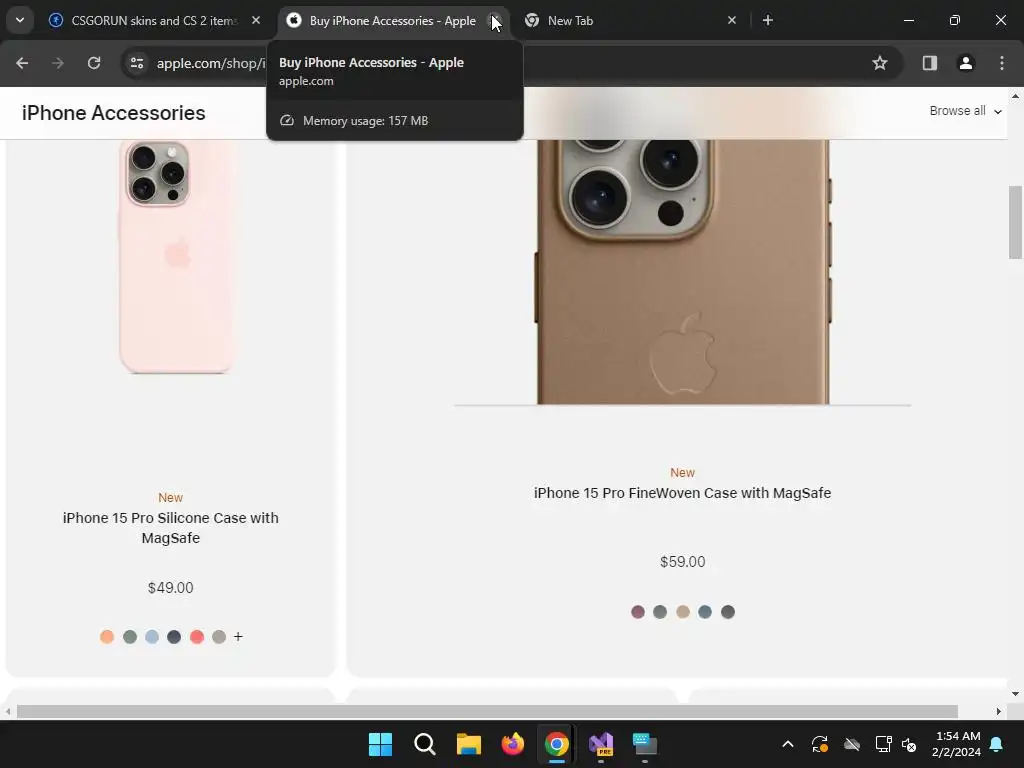Screen dimensions: 1024x768
Task: Select the taupe FineWoven Case swatch
Action: point(682,612)
